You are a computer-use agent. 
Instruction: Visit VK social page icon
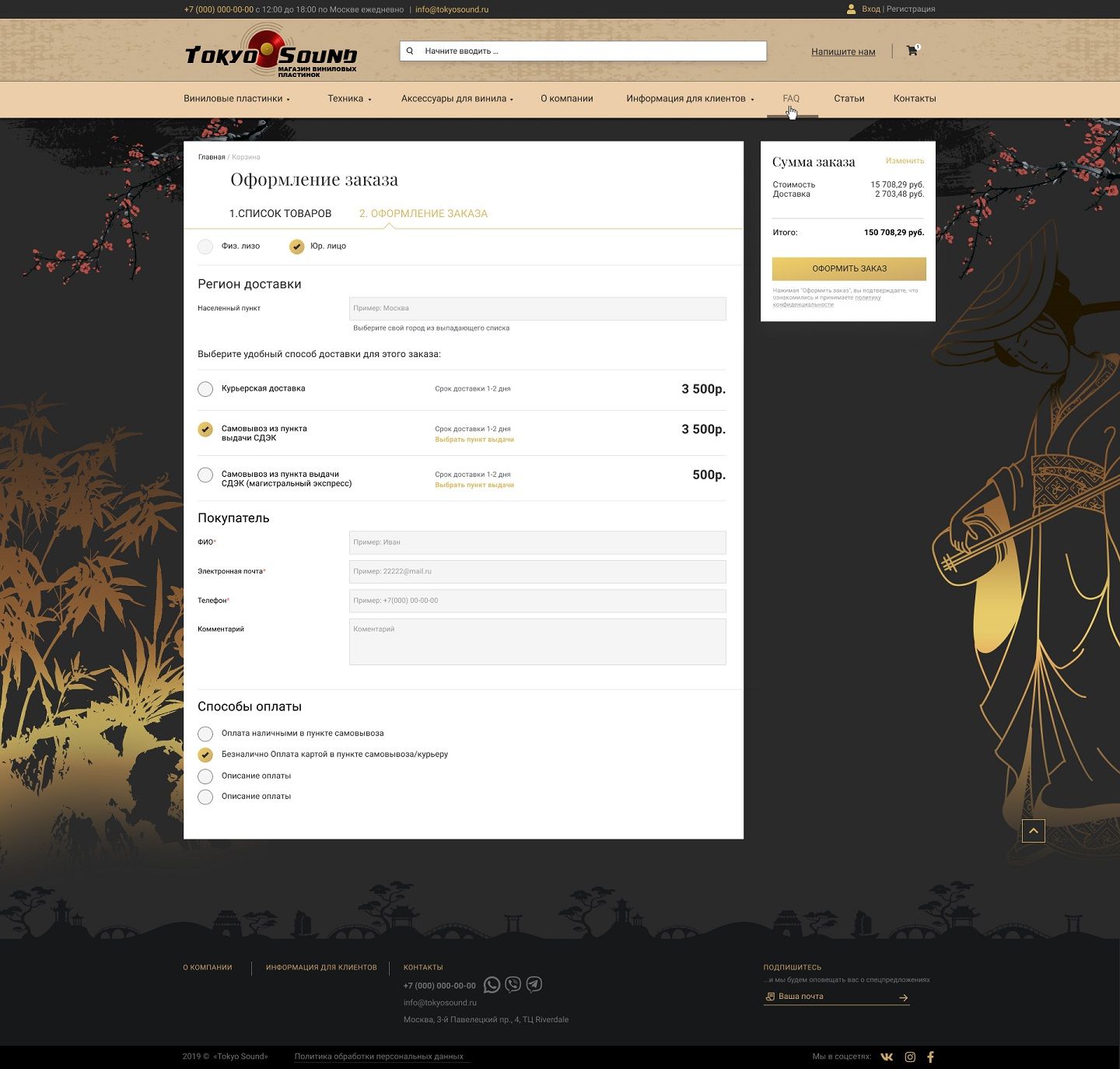point(887,1057)
